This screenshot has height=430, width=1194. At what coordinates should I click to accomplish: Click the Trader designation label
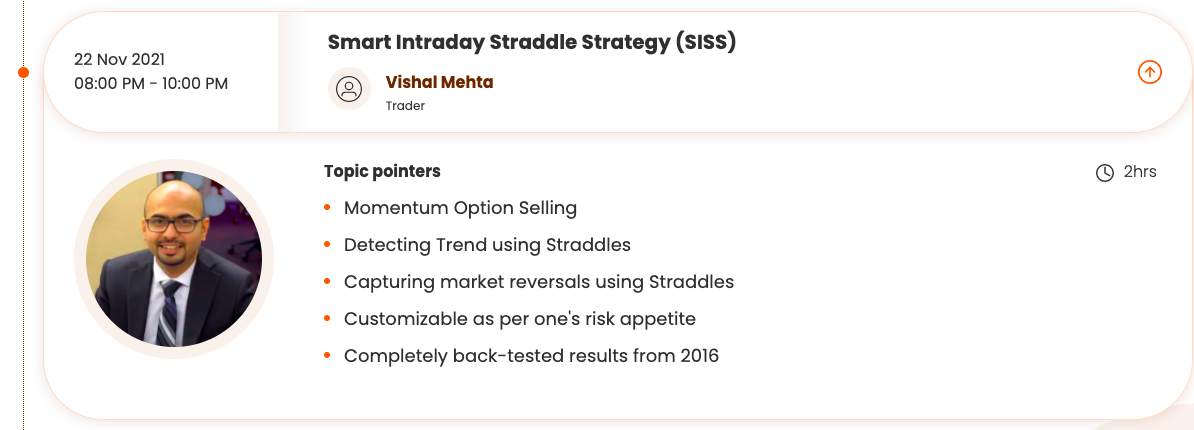coord(405,106)
